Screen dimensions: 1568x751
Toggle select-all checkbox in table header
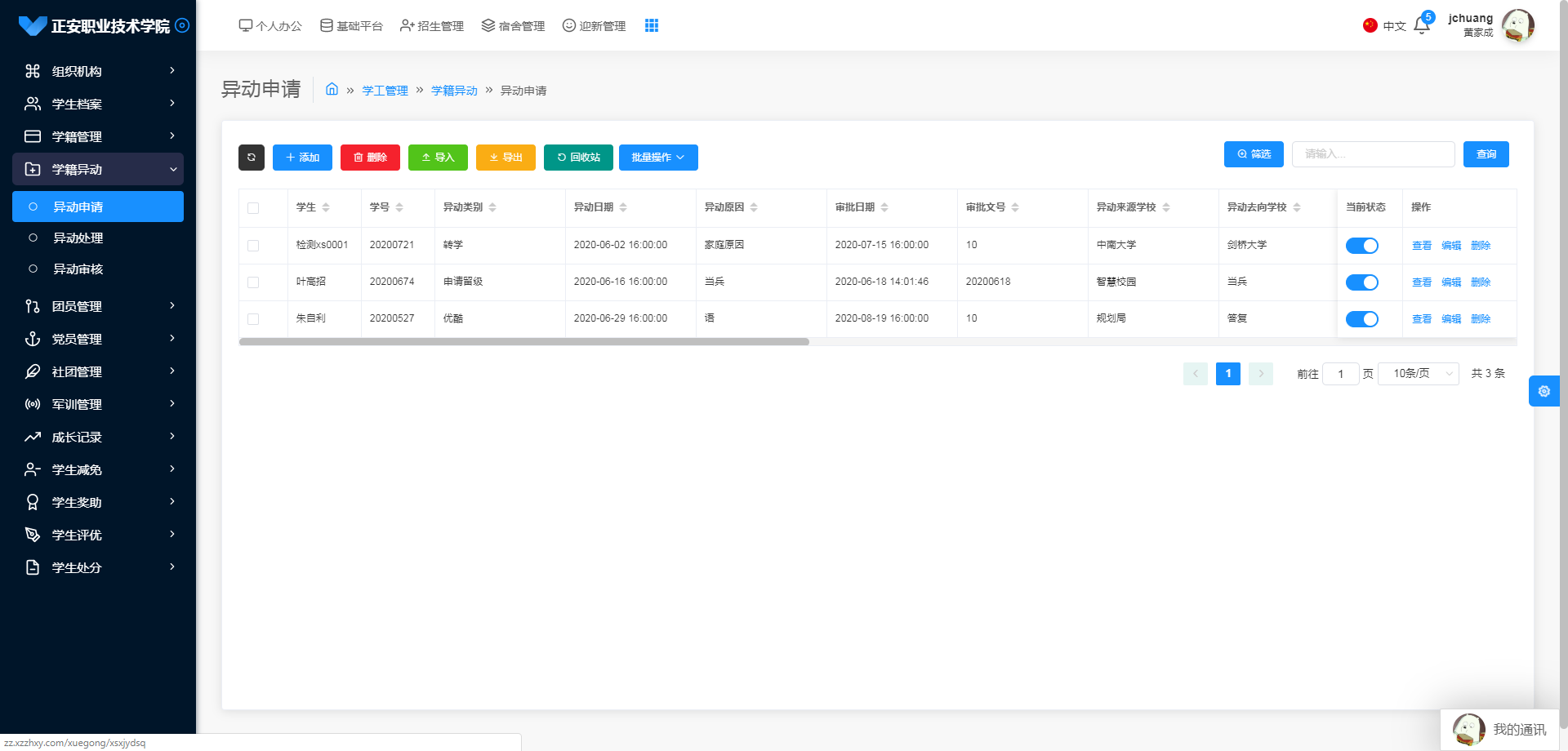pos(253,208)
